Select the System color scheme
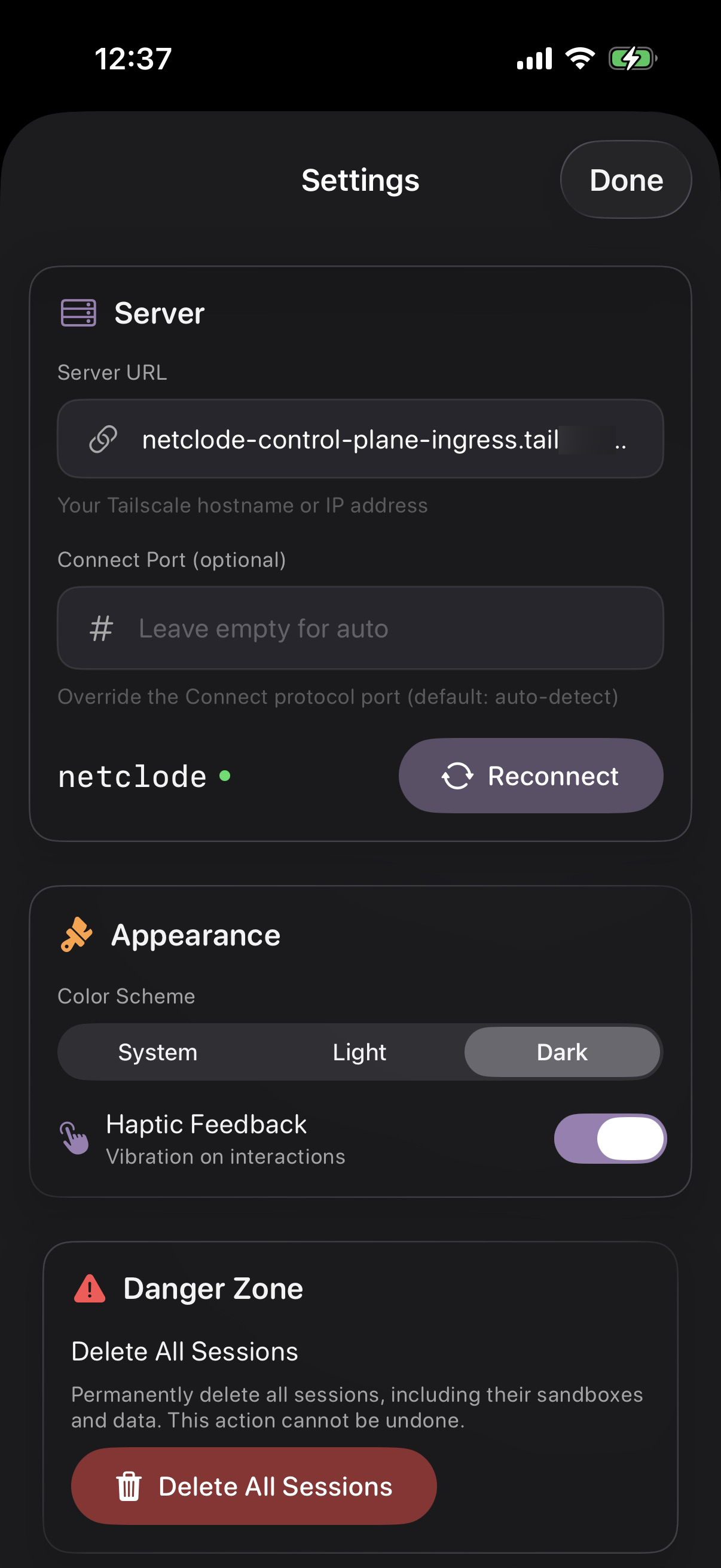 point(158,1052)
